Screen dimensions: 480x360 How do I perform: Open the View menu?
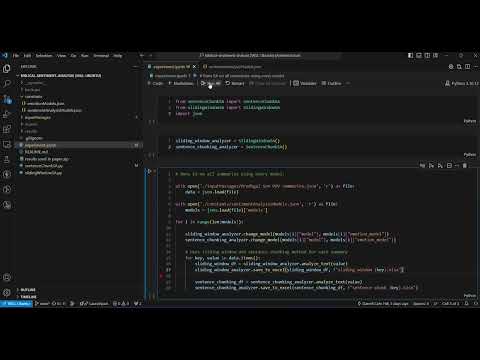pyautogui.click(x=61, y=56)
